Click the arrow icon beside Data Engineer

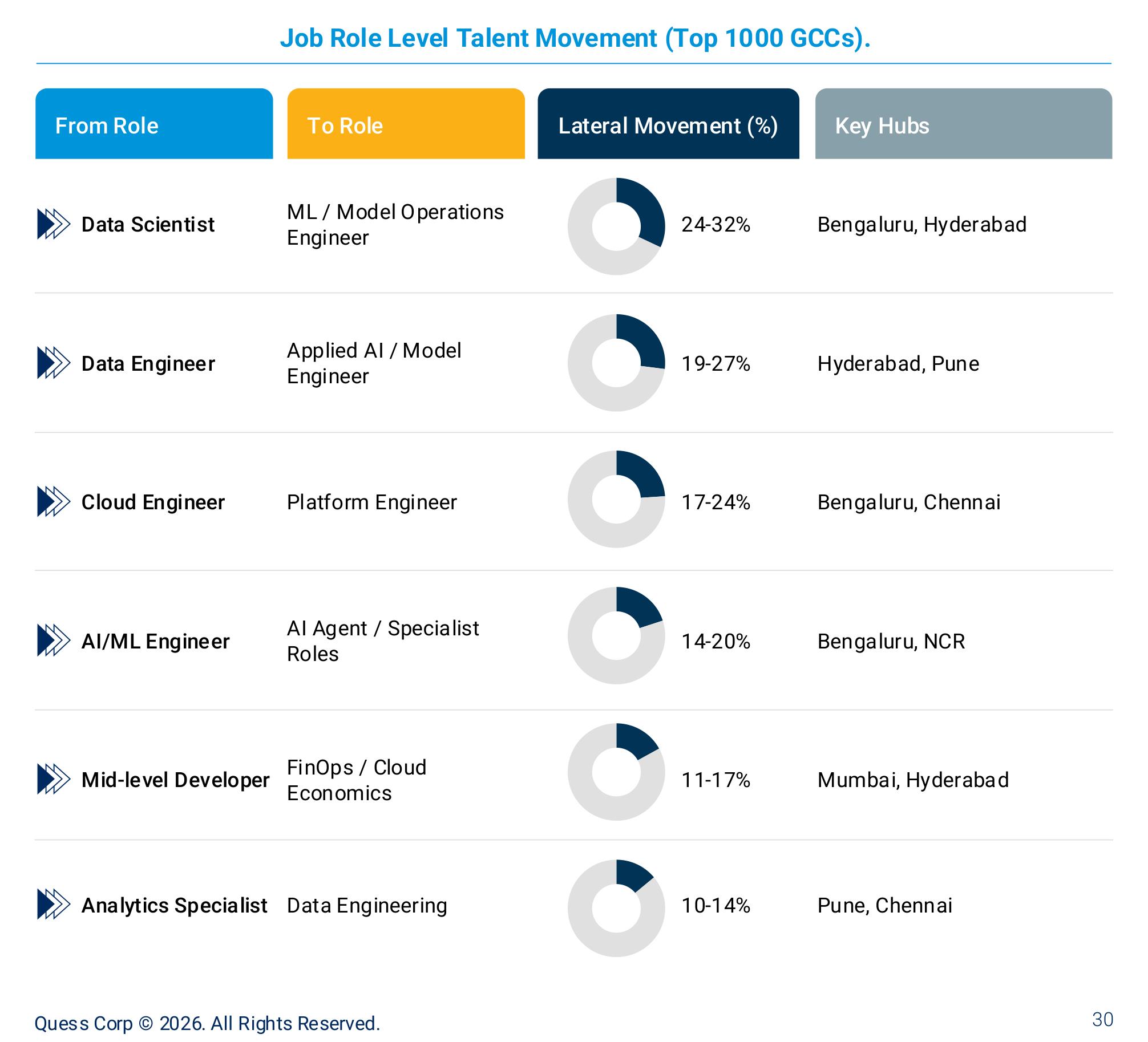point(54,363)
